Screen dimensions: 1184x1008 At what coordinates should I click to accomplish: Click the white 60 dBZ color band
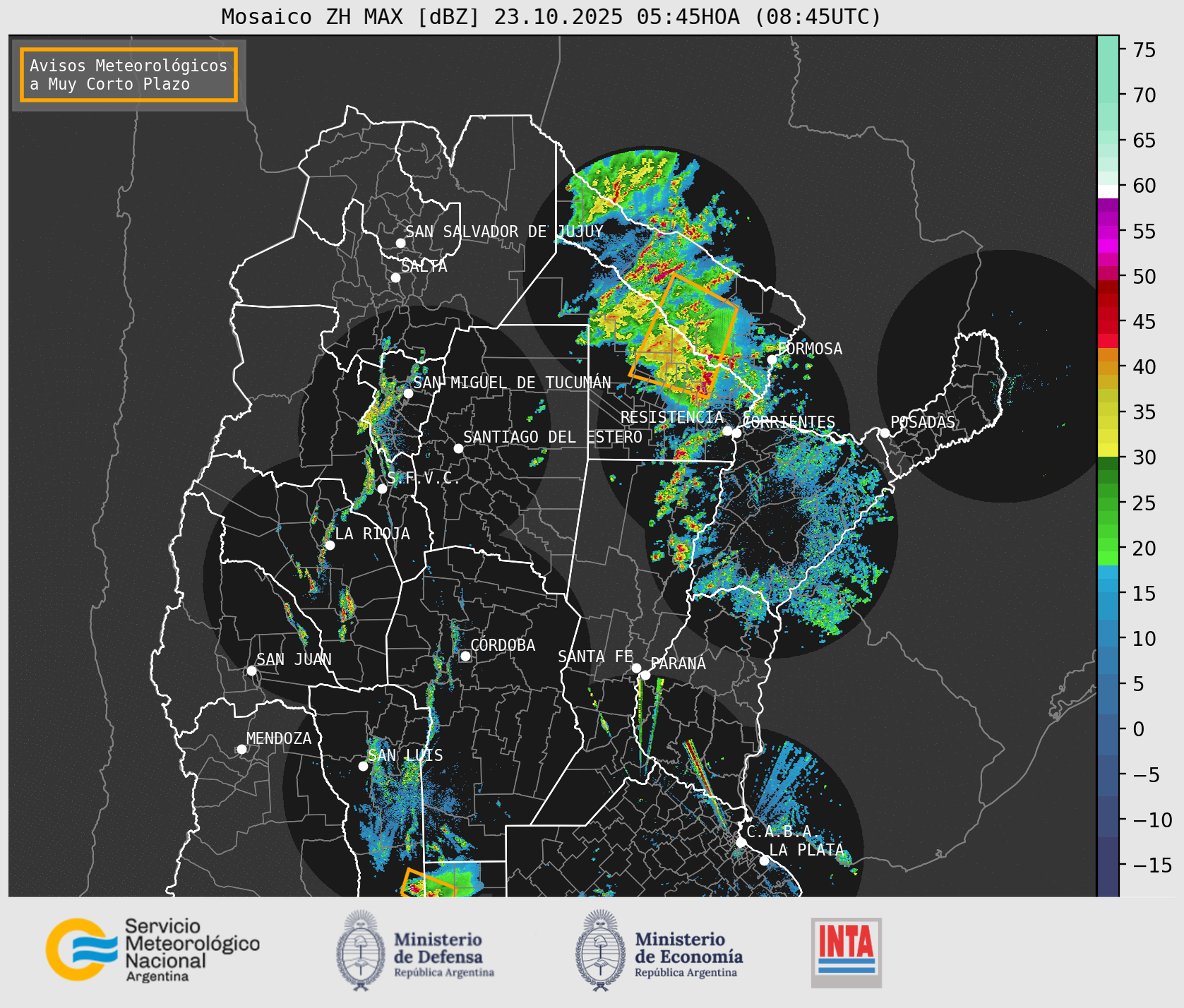click(x=1108, y=191)
